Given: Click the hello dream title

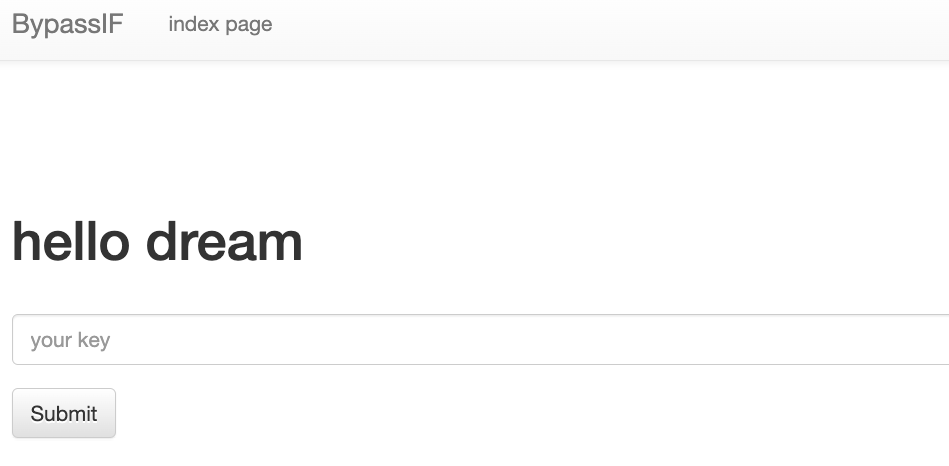Looking at the screenshot, I should click(x=157, y=241).
